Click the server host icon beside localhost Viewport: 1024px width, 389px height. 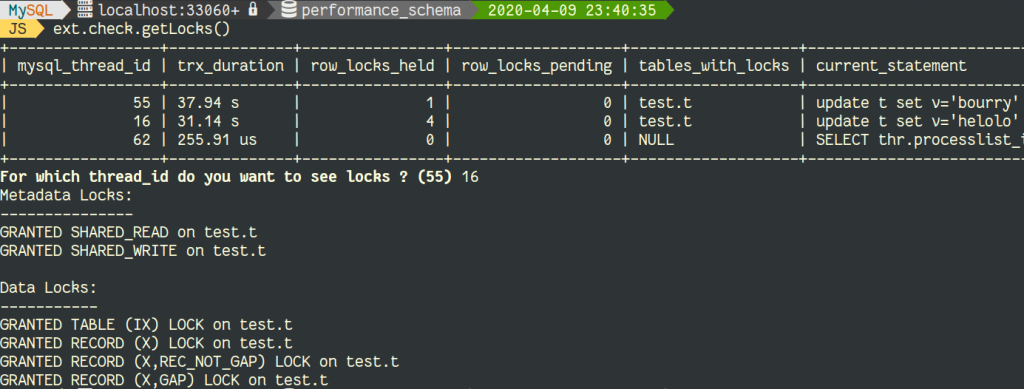[x=85, y=10]
